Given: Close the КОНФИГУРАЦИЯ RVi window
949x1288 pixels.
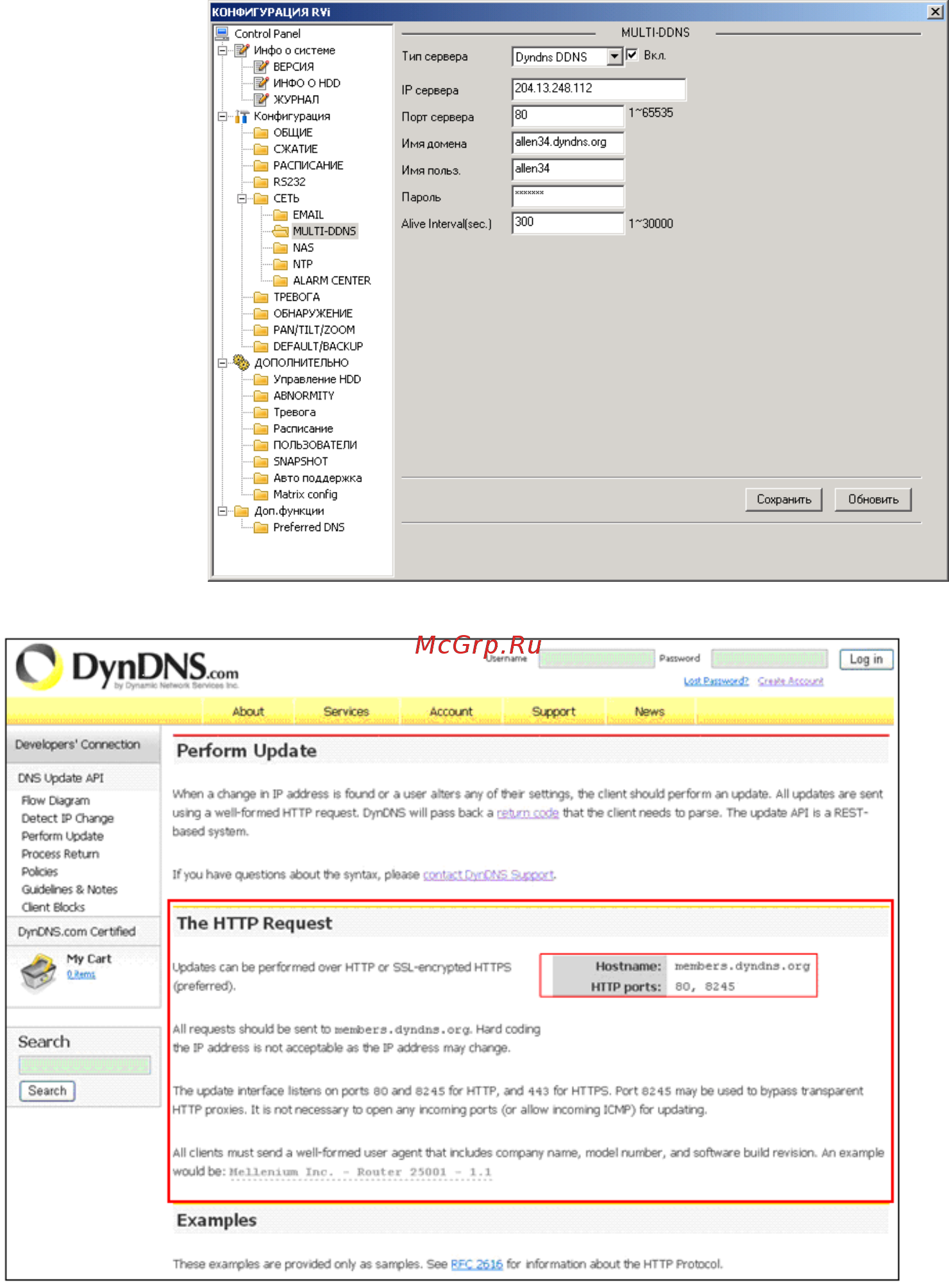Looking at the screenshot, I should 936,12.
